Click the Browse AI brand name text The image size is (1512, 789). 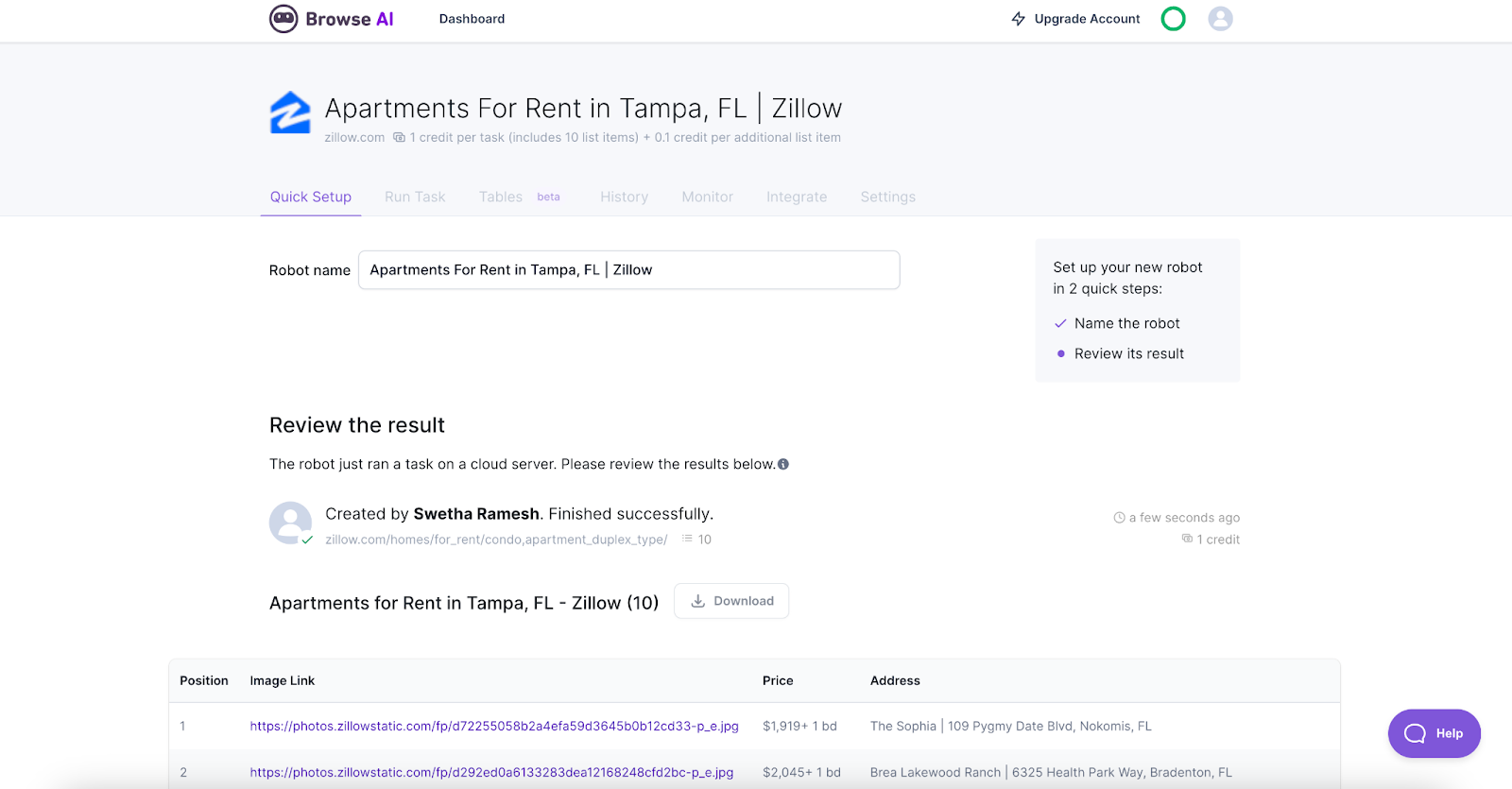point(350,19)
